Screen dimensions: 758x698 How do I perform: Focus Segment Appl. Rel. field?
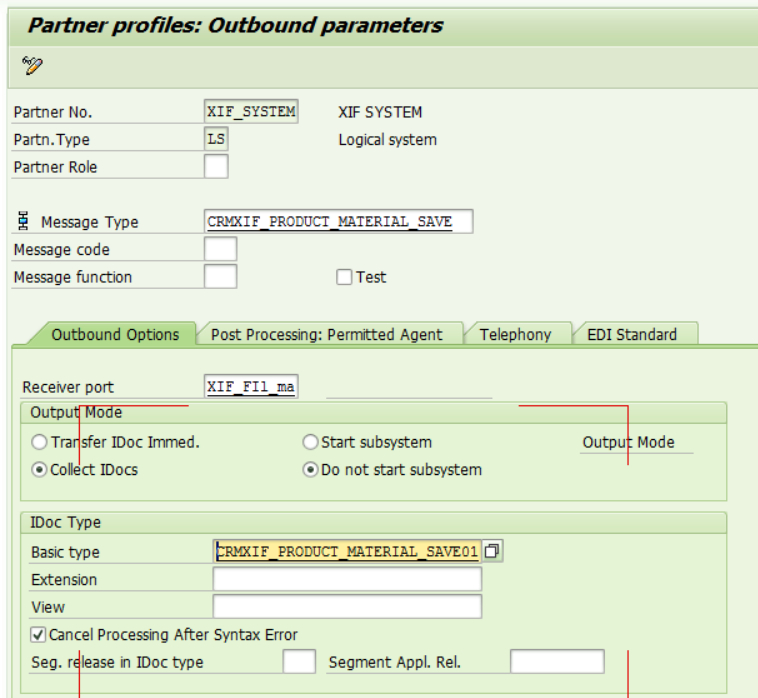[557, 662]
